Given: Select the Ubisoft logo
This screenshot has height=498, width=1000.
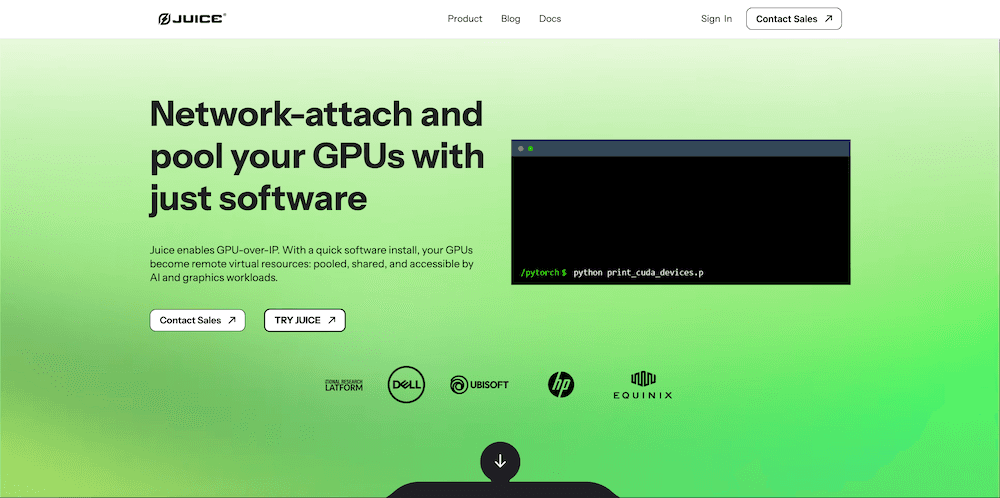Looking at the screenshot, I should point(479,384).
